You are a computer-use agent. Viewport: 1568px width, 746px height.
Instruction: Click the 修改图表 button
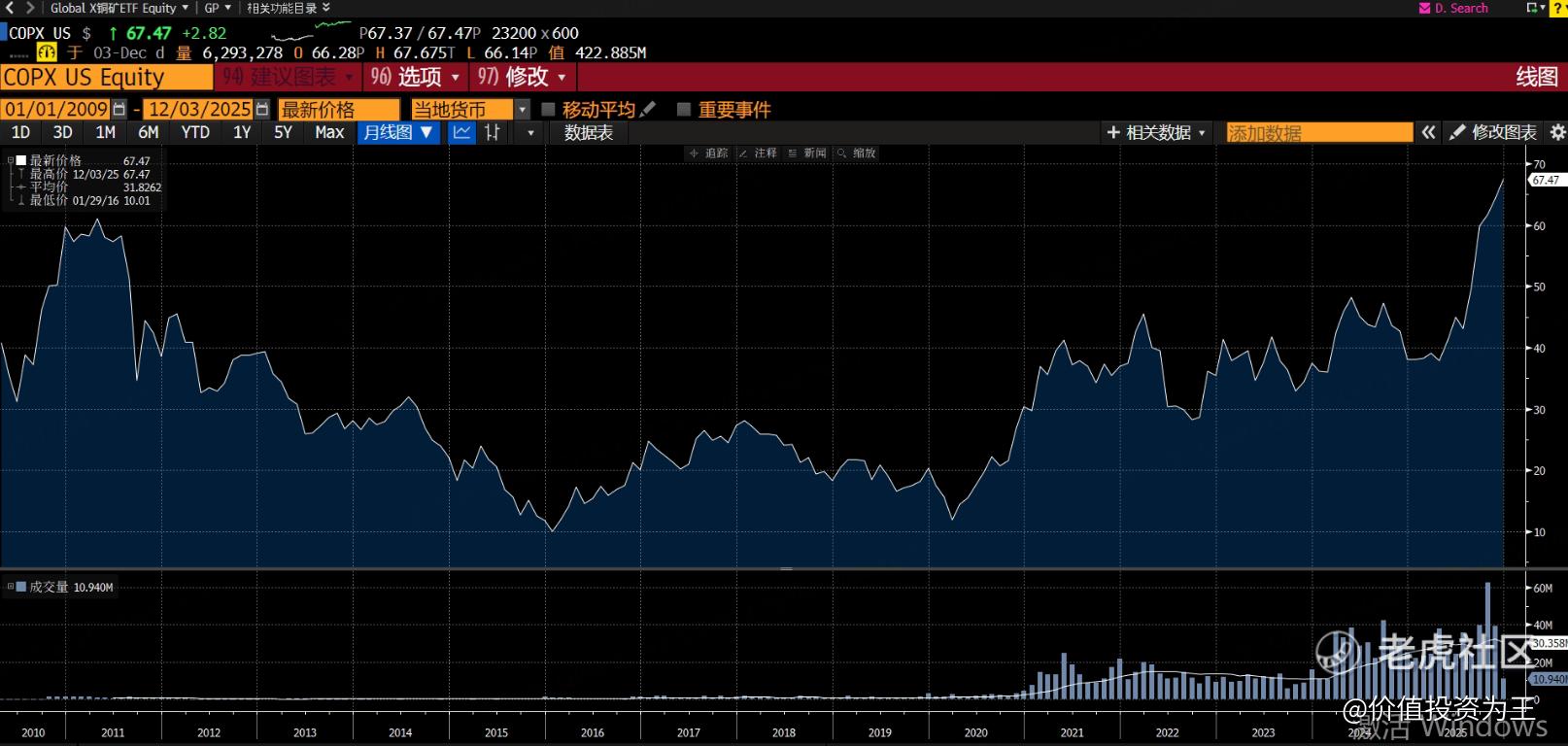(x=1493, y=132)
